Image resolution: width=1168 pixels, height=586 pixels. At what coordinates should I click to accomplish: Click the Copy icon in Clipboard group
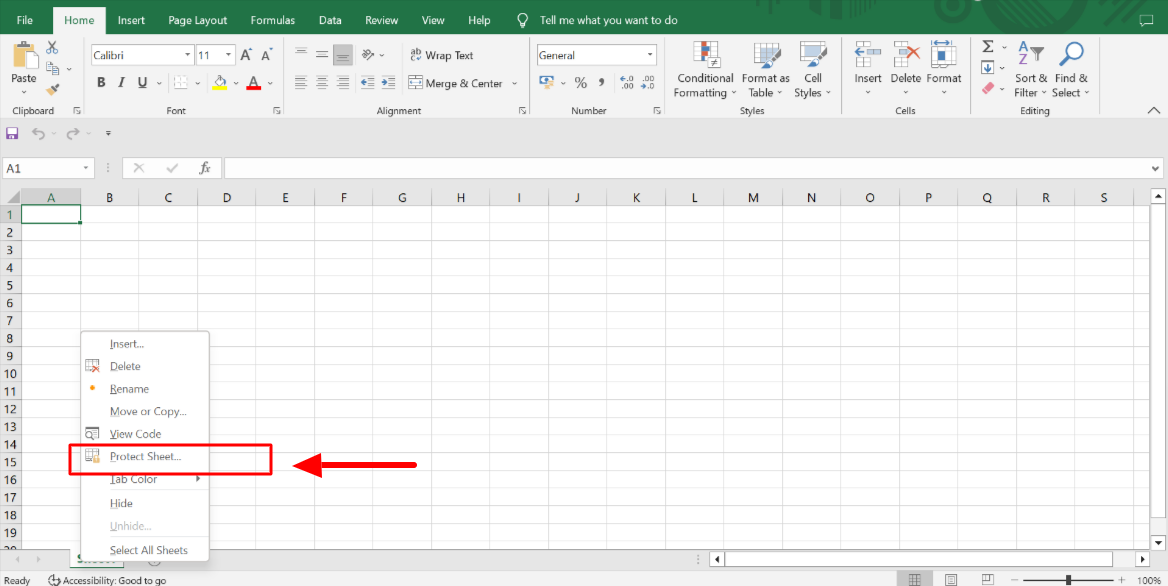pos(52,69)
